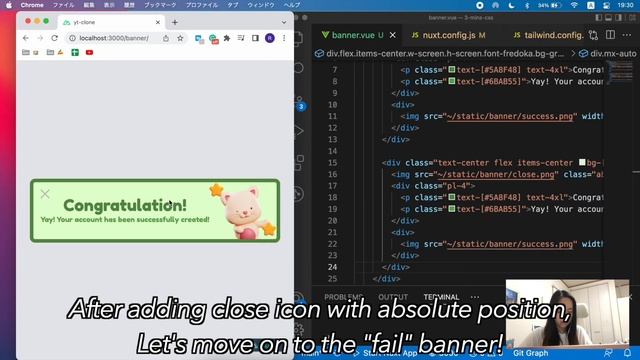Open Git Graph from status bar
This screenshot has width=640, height=360.
pyautogui.click(x=531, y=353)
